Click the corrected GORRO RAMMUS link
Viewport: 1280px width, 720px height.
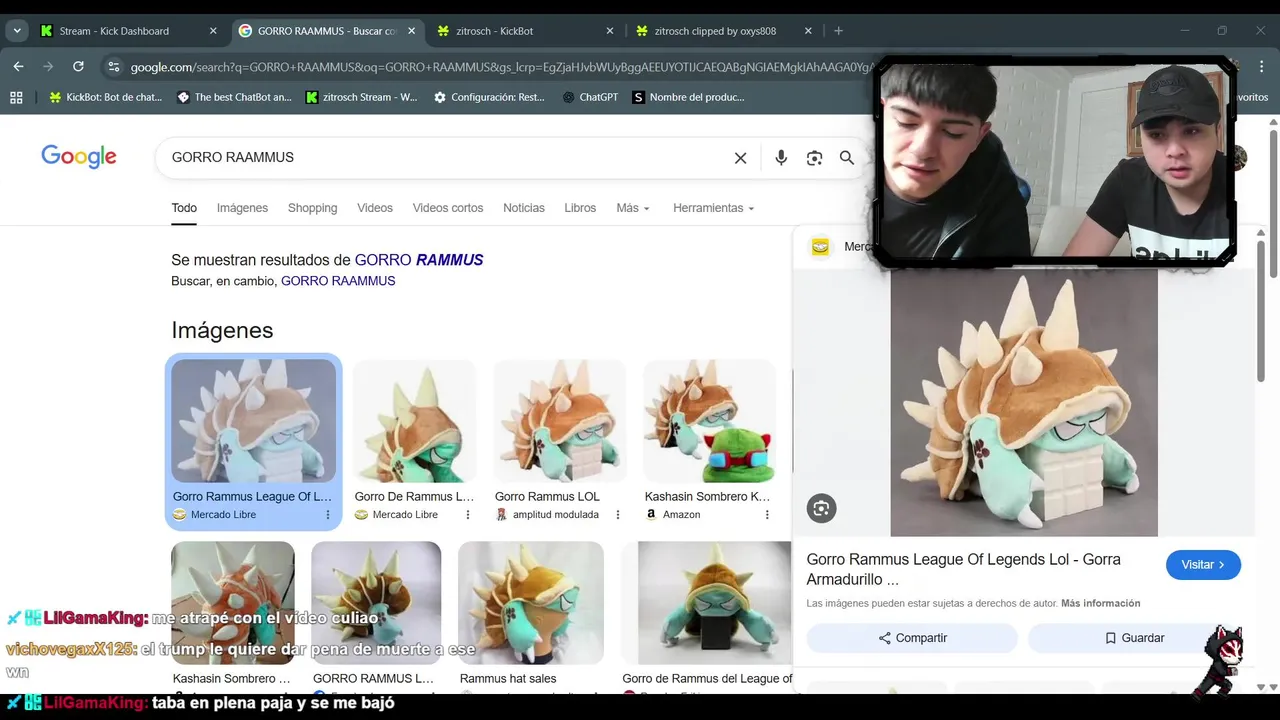(419, 260)
